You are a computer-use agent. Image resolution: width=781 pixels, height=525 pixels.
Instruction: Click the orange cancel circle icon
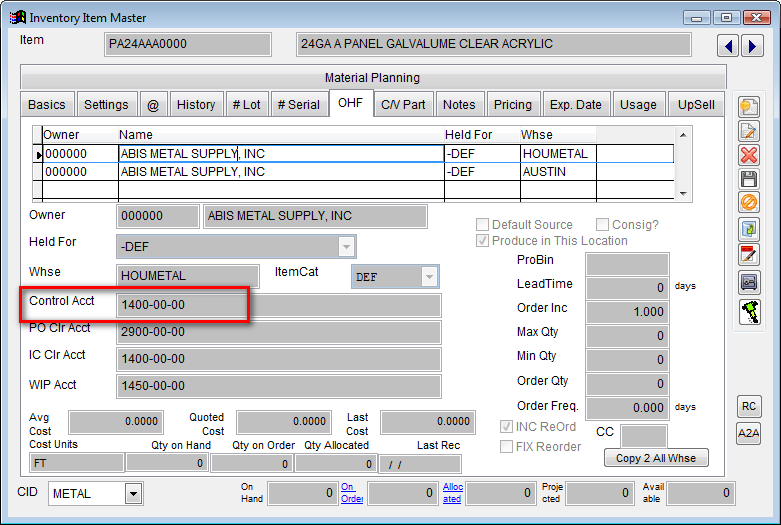click(x=748, y=203)
